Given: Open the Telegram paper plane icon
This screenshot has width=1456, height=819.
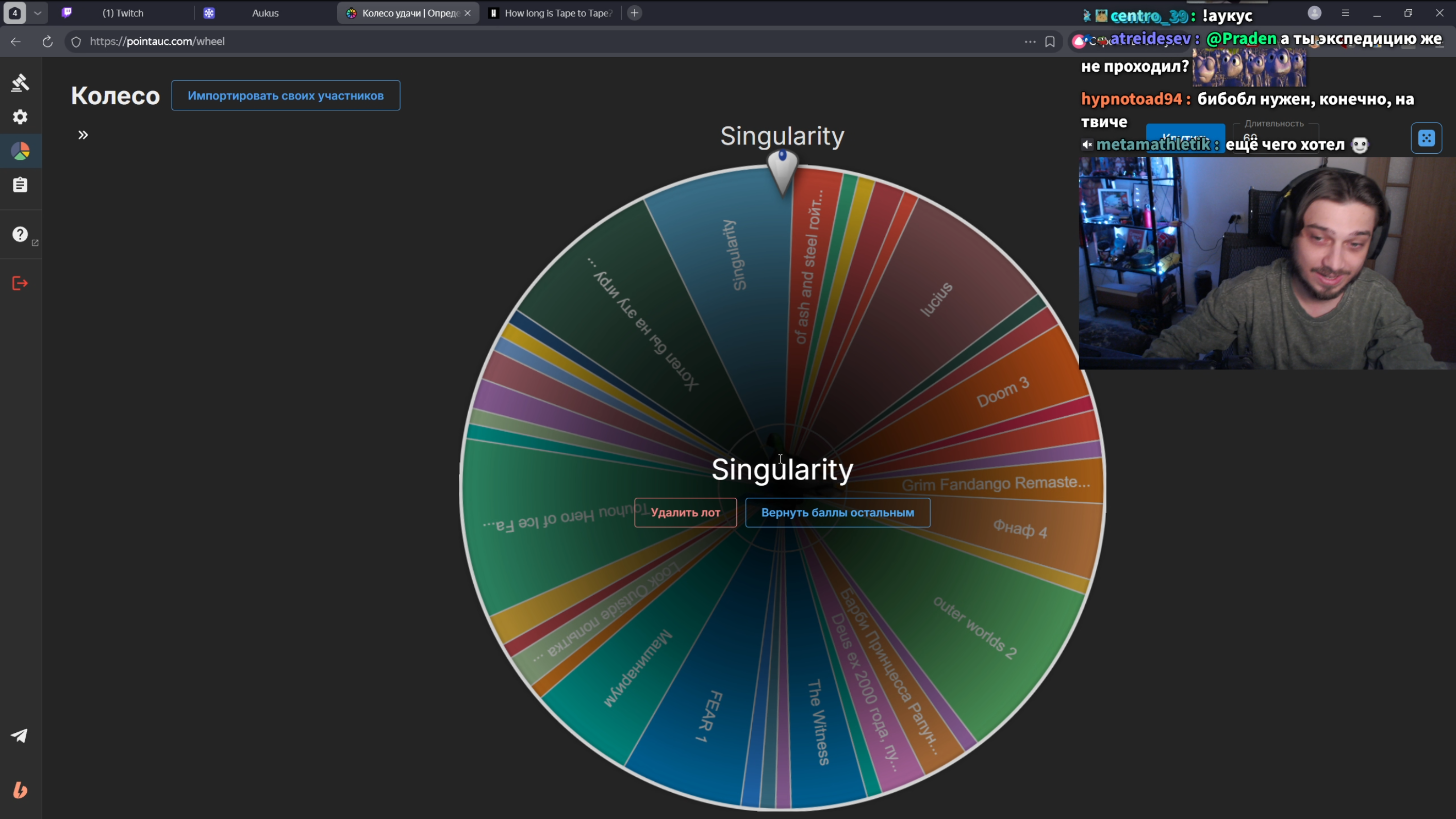Looking at the screenshot, I should [20, 735].
